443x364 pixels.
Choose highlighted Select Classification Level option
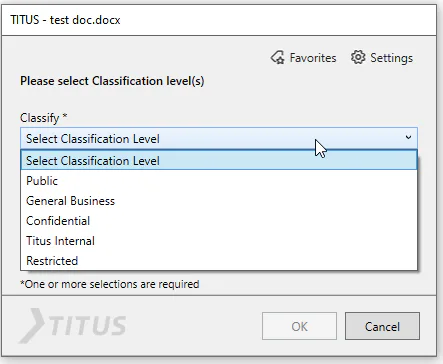click(x=219, y=160)
